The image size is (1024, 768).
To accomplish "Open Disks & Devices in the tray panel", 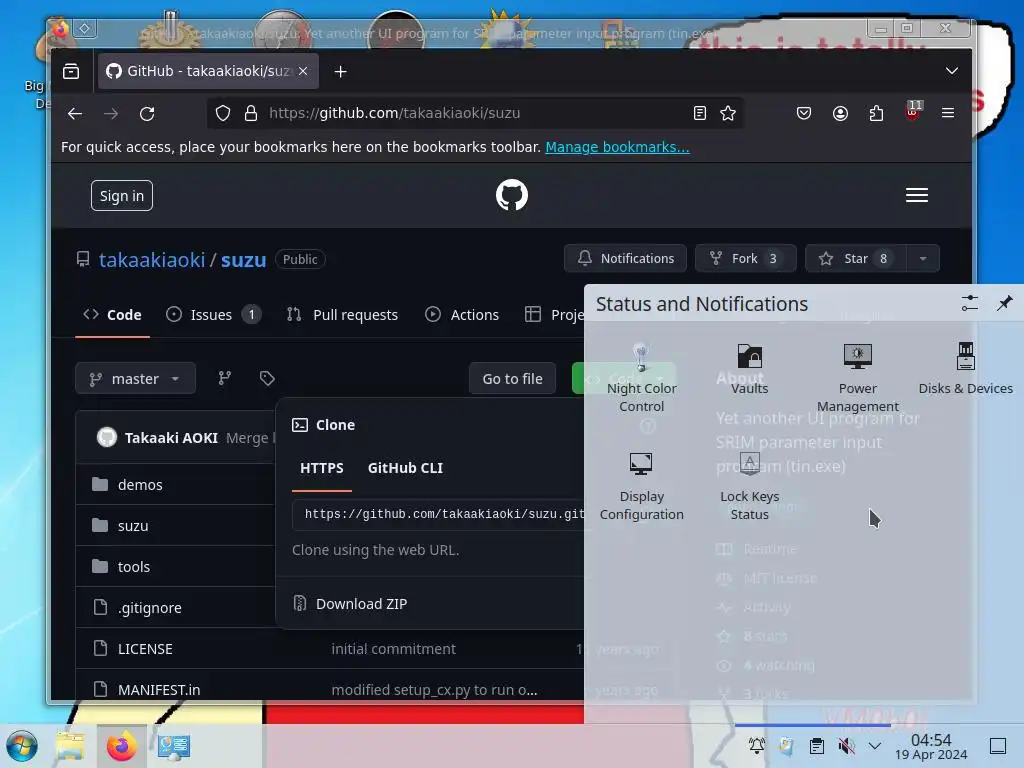I will (965, 369).
